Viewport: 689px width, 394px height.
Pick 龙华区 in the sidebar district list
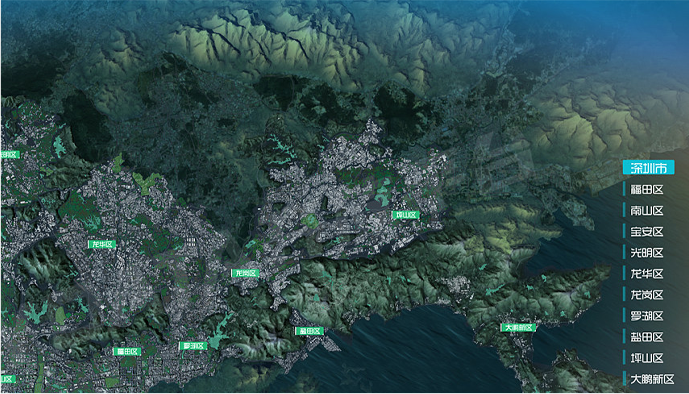(647, 274)
